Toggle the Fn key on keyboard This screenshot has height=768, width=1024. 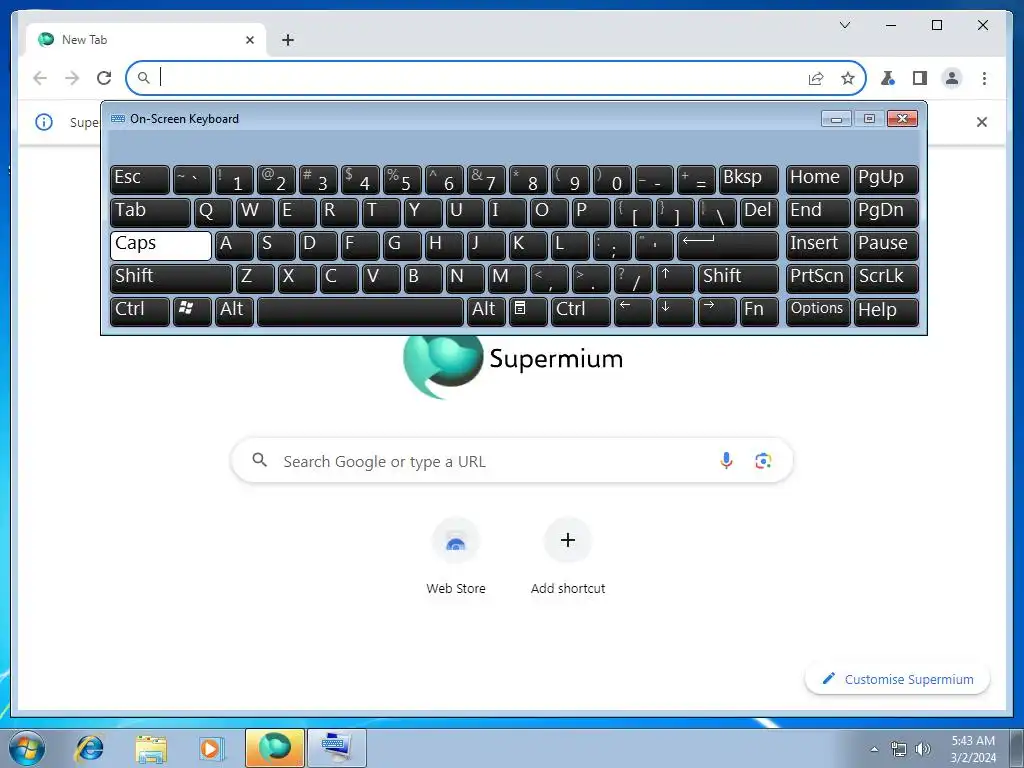[x=760, y=312]
